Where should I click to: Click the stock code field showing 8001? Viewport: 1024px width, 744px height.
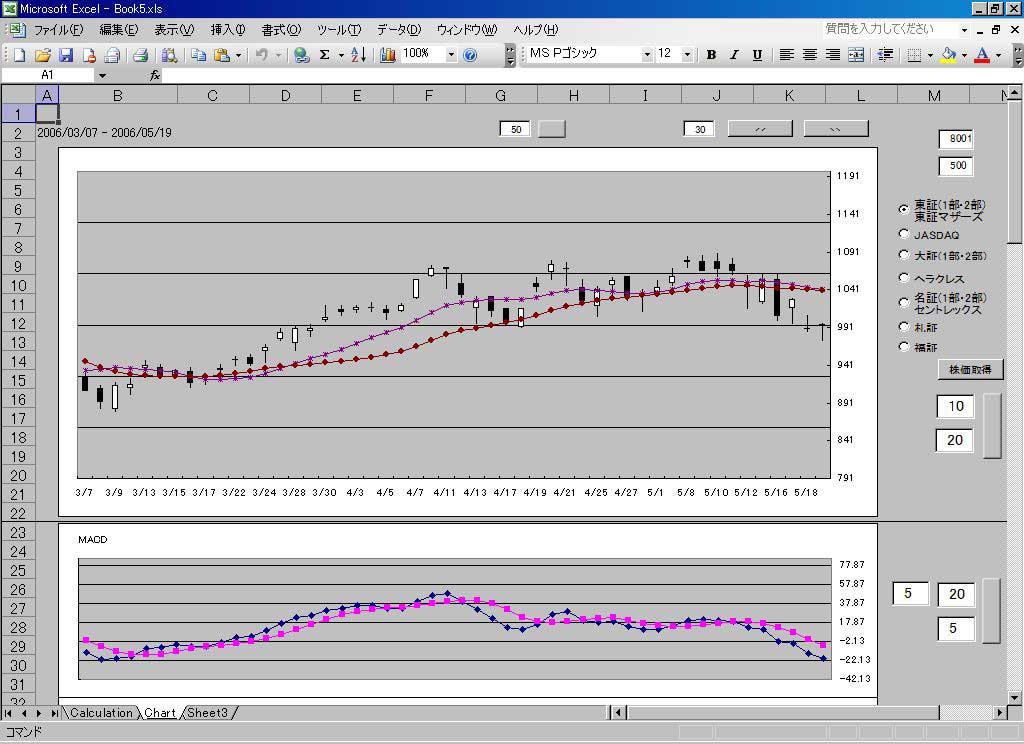point(955,140)
